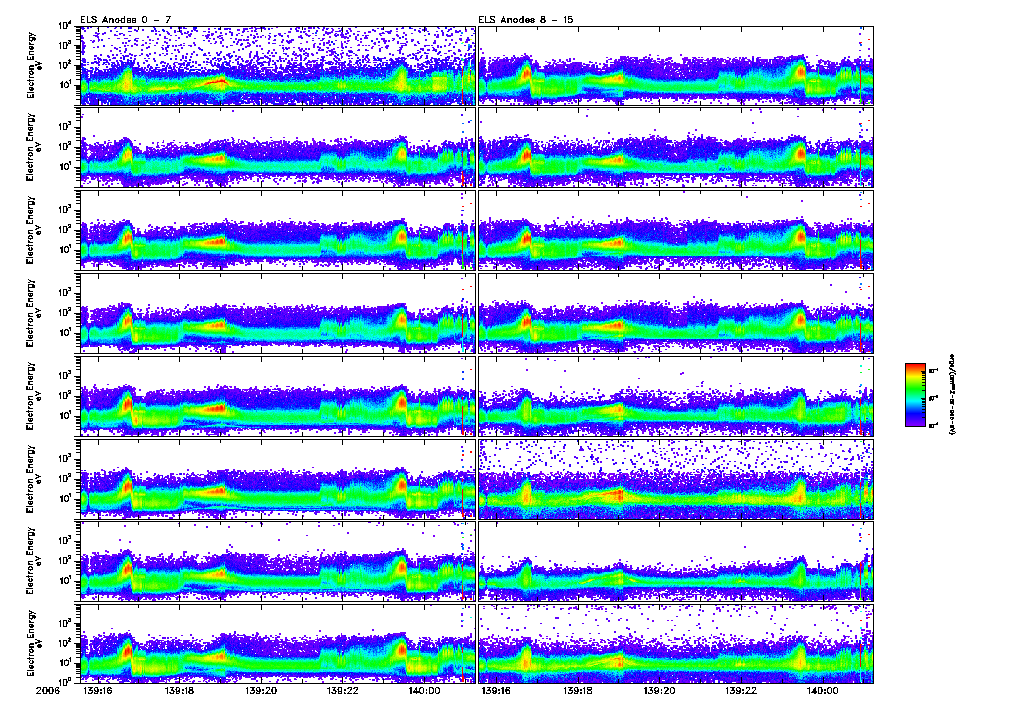This screenshot has width=1024, height=708.
Task: Click the rotated units label beside the color bar
Action: coord(952,395)
